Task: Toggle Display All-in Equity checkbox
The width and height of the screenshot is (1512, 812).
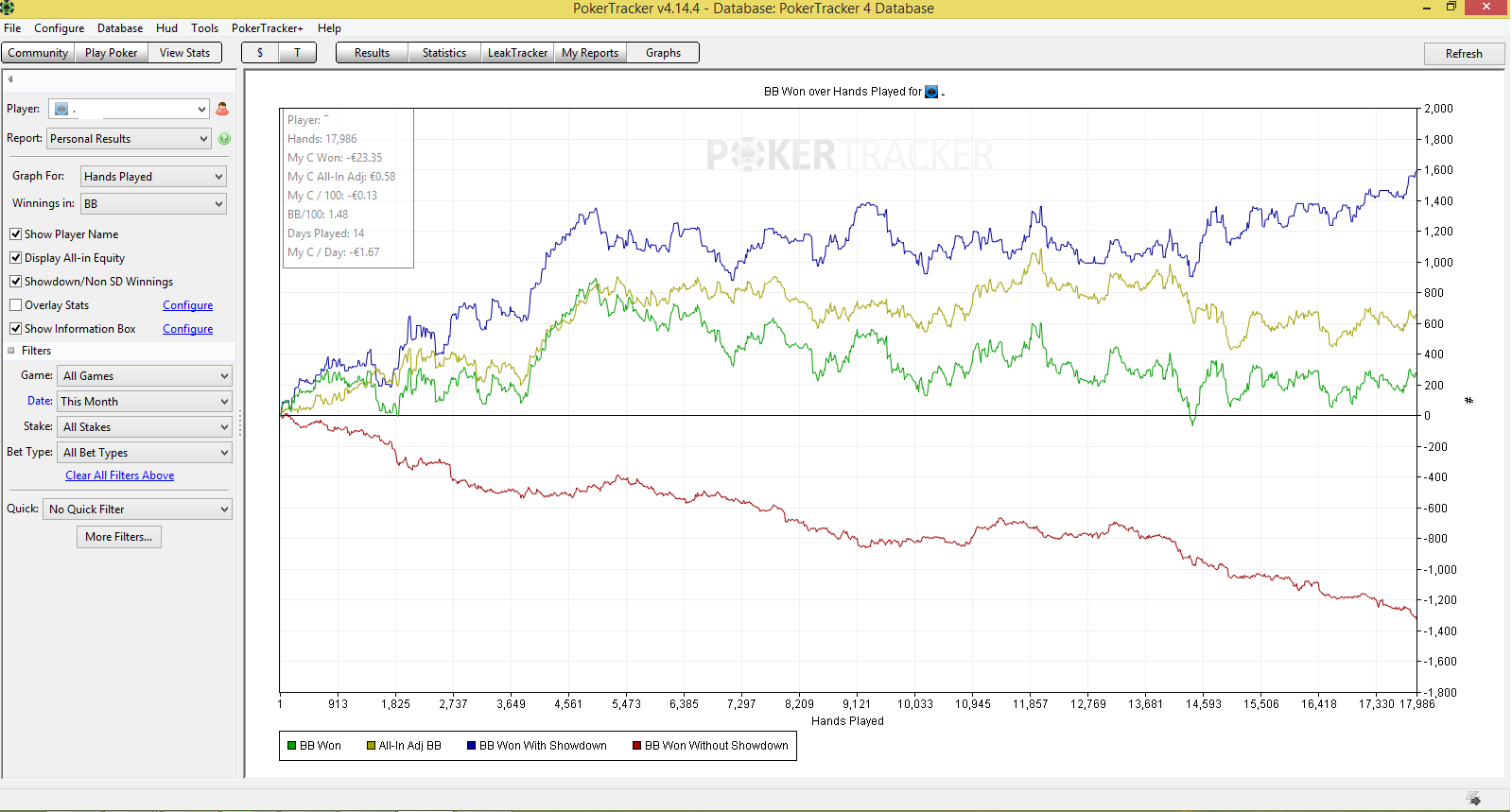Action: (15, 257)
